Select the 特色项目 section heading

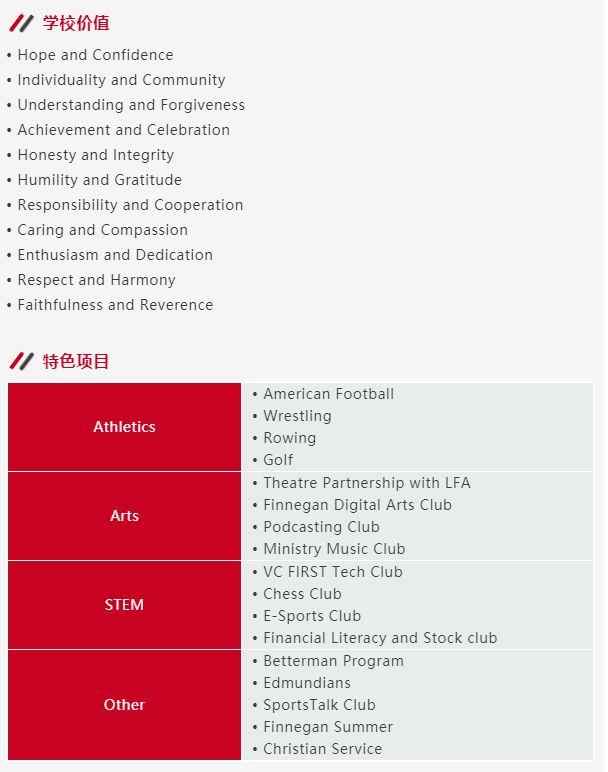(76, 361)
